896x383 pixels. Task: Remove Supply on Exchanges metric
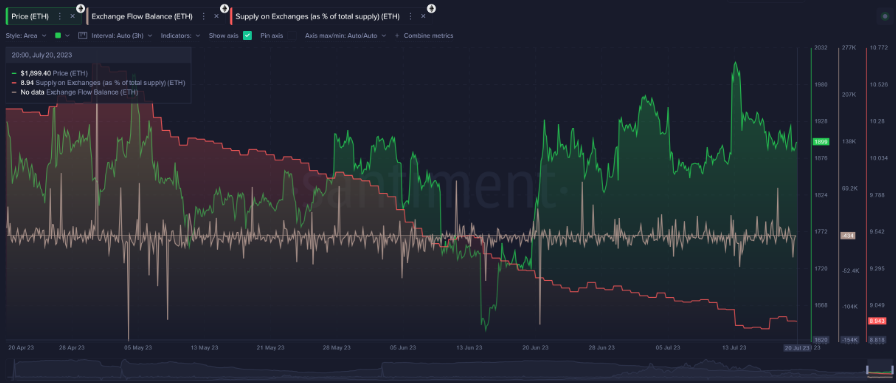pyautogui.click(x=423, y=17)
